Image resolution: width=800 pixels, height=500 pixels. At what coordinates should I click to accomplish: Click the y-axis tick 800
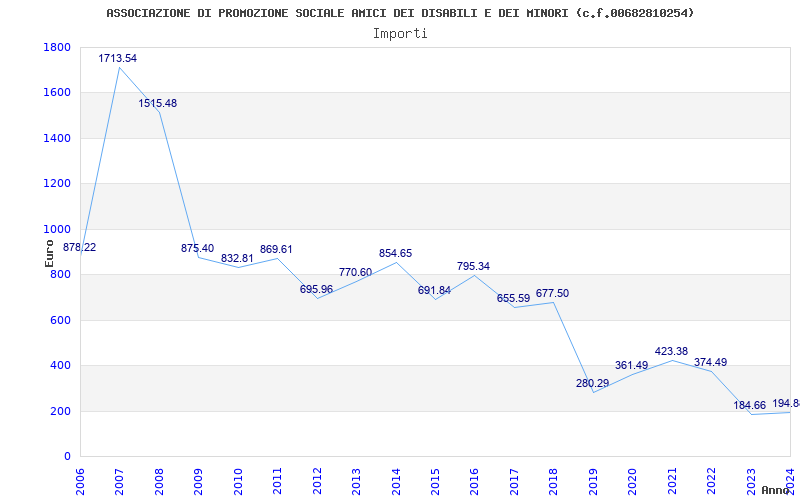pos(60,275)
